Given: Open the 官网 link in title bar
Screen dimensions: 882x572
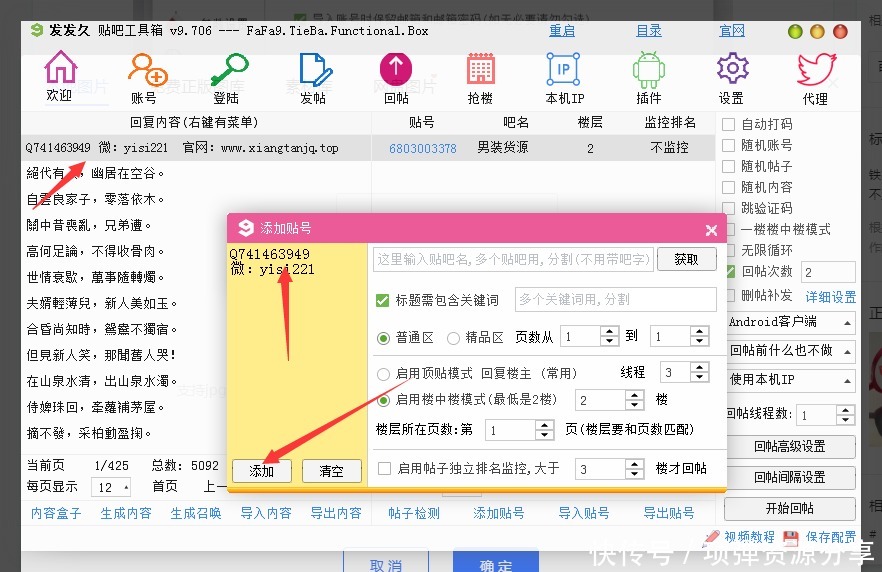Looking at the screenshot, I should point(732,31).
